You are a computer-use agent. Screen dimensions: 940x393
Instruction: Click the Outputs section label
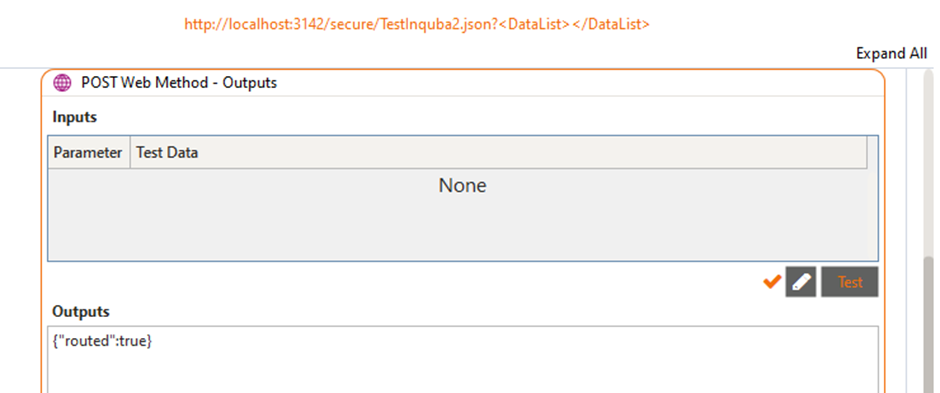pyautogui.click(x=81, y=312)
